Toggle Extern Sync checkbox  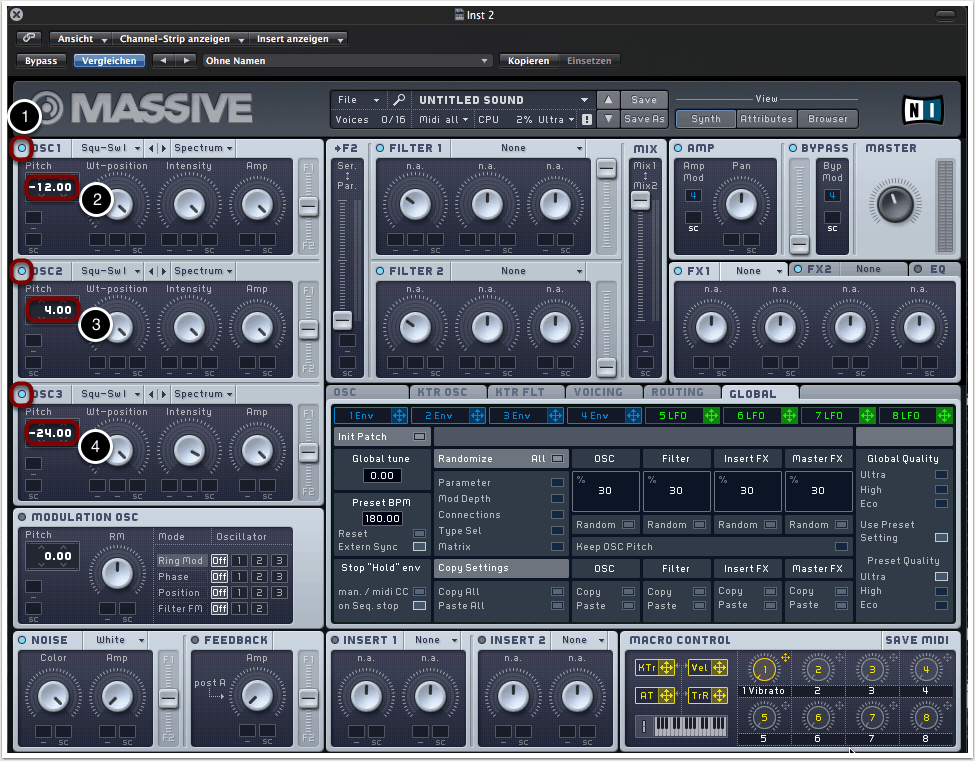(419, 547)
